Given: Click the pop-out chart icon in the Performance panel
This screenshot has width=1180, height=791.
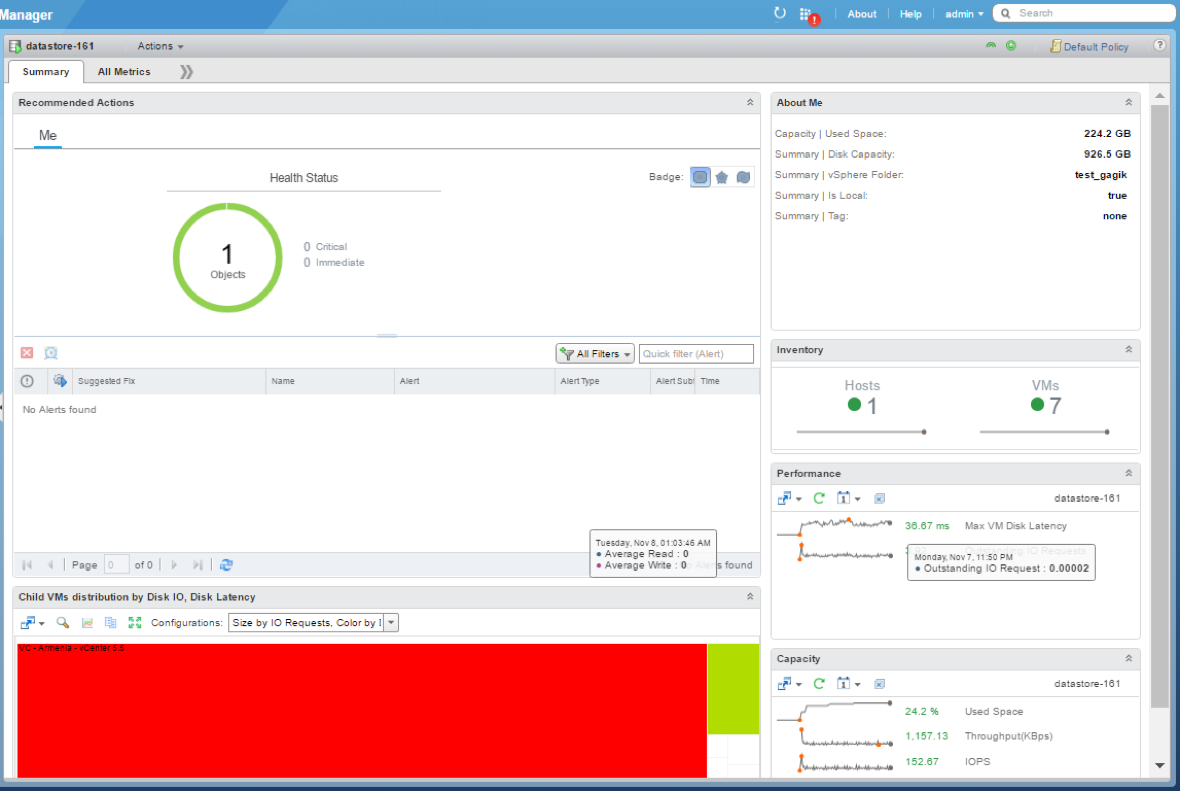Looking at the screenshot, I should coord(786,498).
